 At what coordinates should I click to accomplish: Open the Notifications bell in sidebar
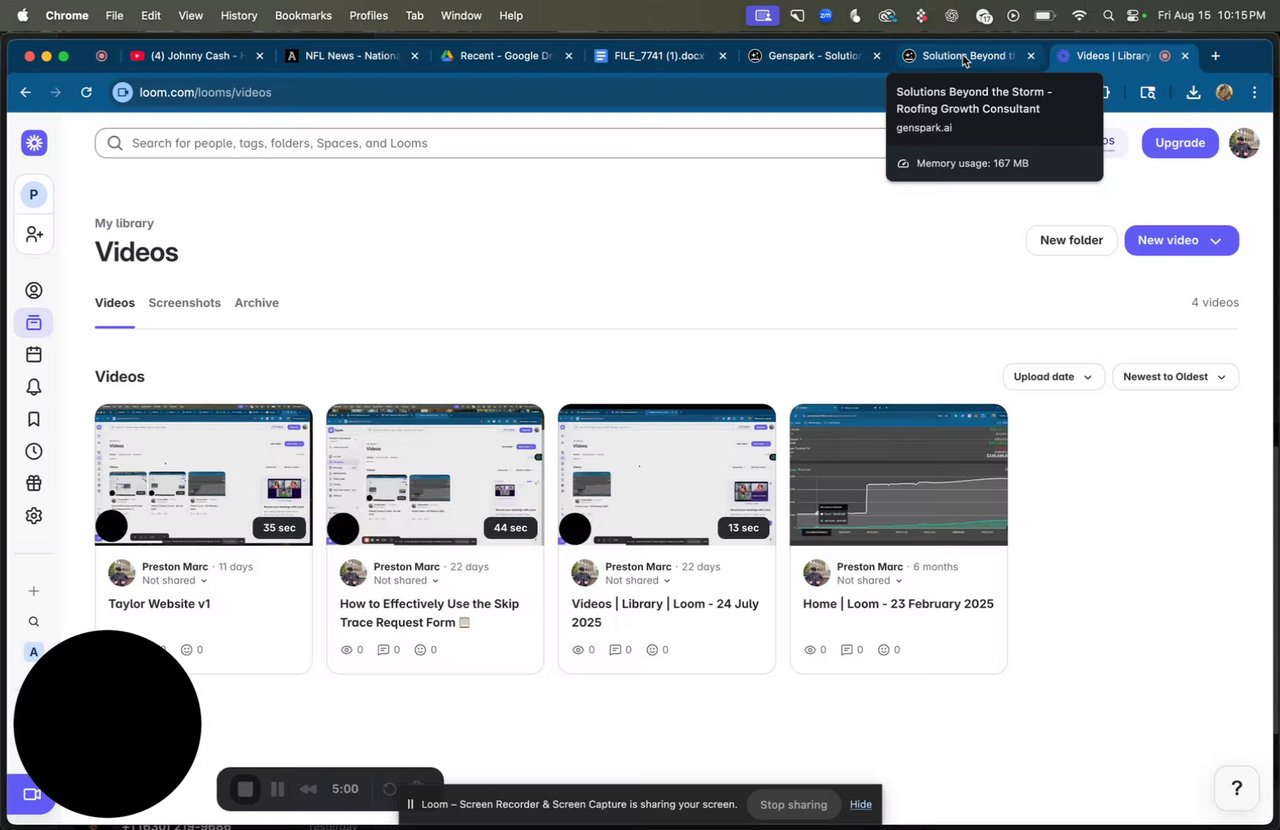click(x=34, y=387)
